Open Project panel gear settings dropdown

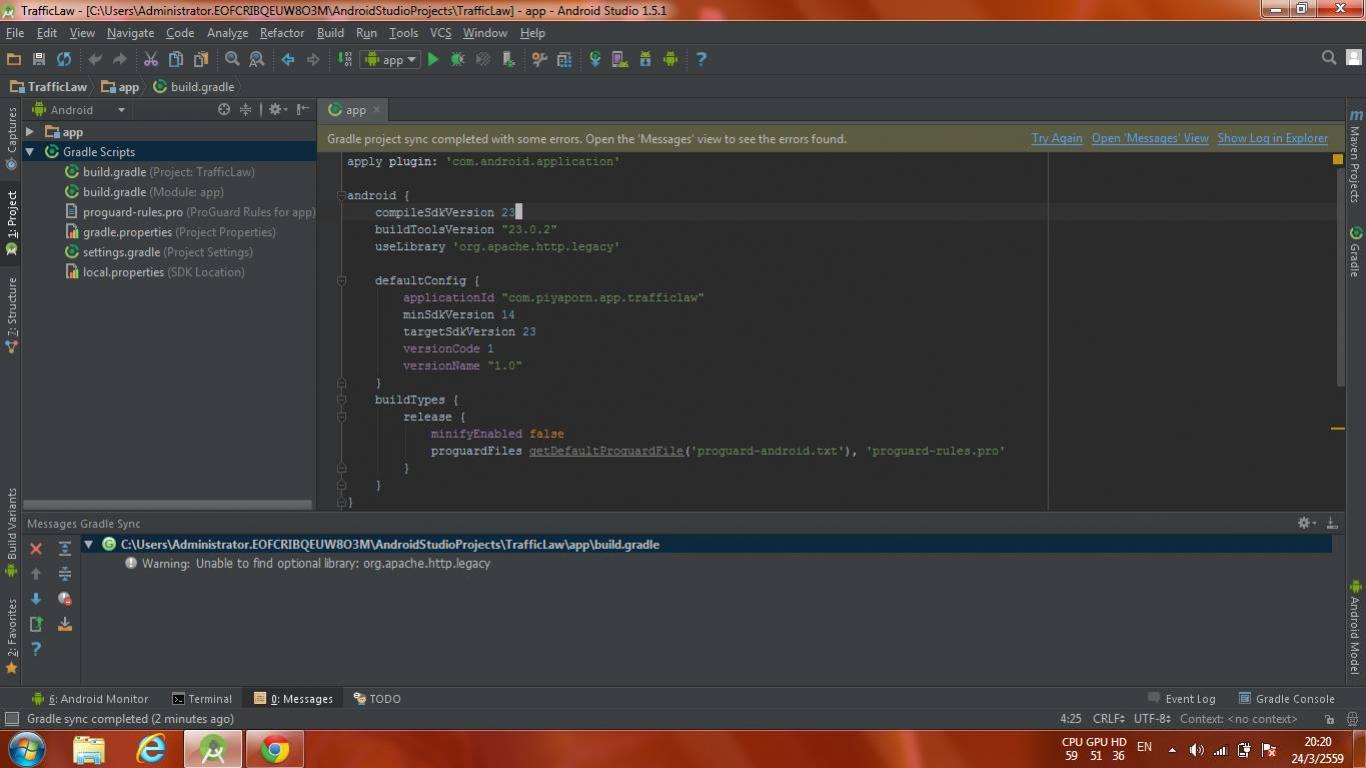(x=277, y=110)
